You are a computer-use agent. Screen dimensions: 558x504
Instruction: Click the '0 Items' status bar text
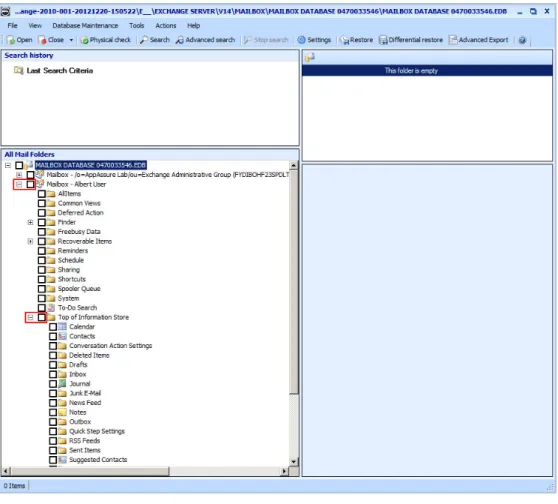pyautogui.click(x=14, y=486)
